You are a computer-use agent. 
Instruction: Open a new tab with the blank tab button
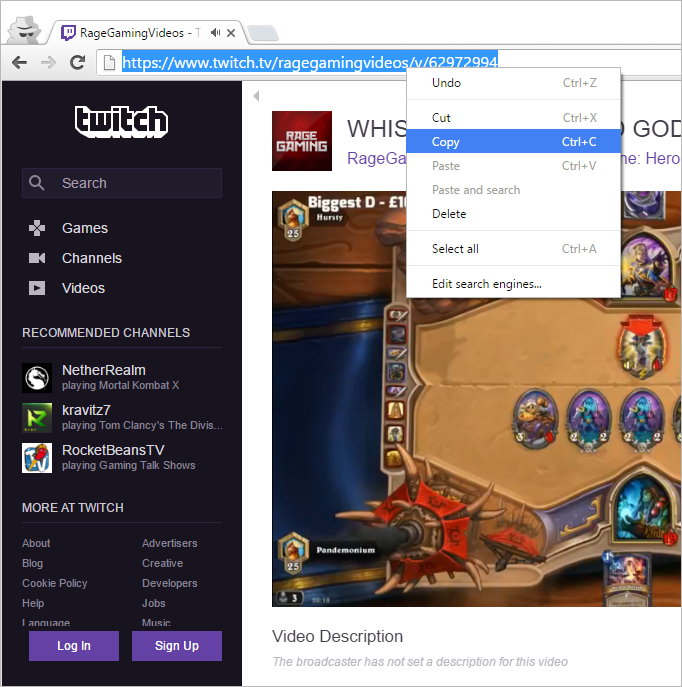[262, 33]
